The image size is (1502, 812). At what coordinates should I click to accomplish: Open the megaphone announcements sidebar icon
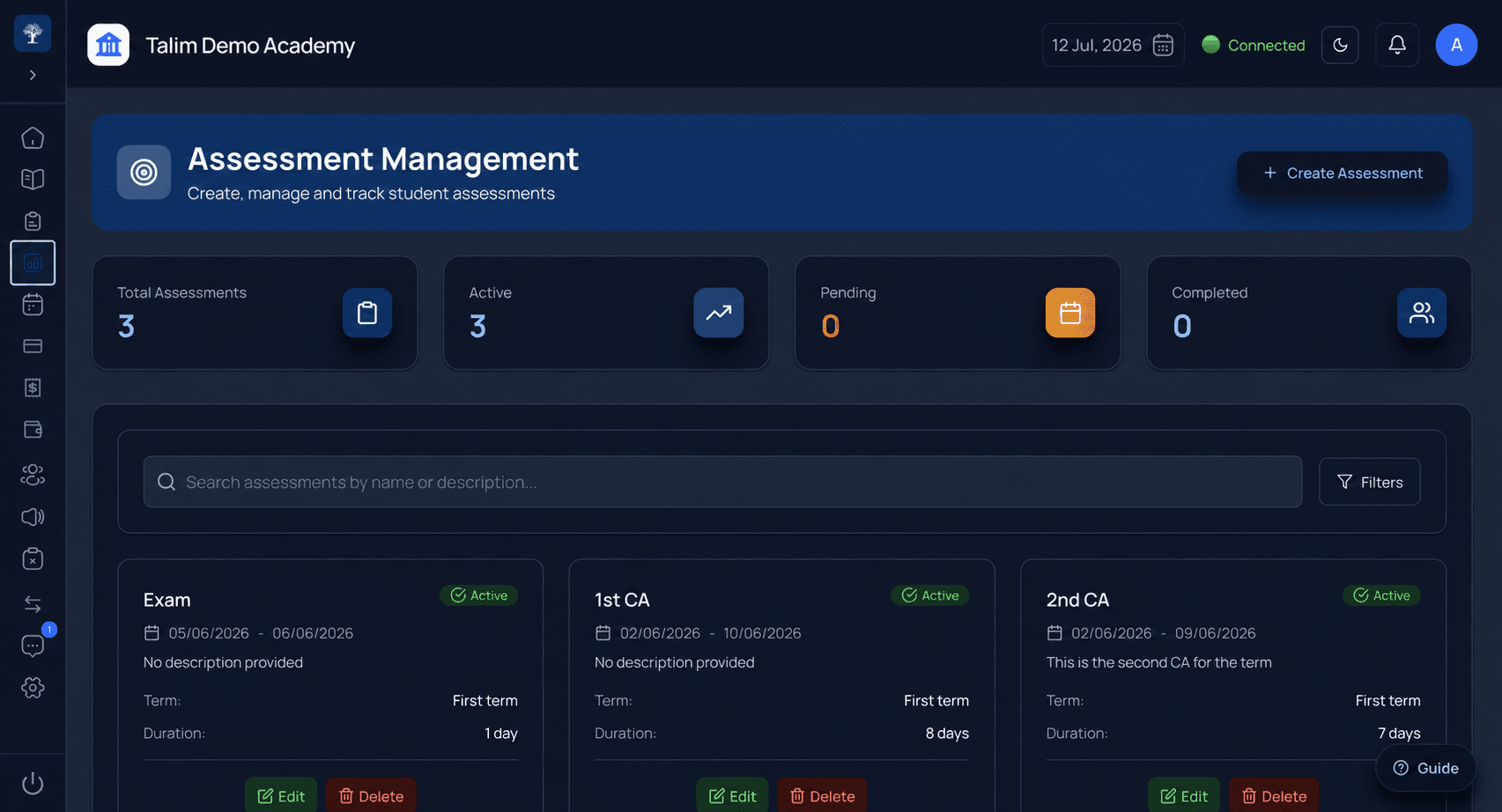pos(33,517)
